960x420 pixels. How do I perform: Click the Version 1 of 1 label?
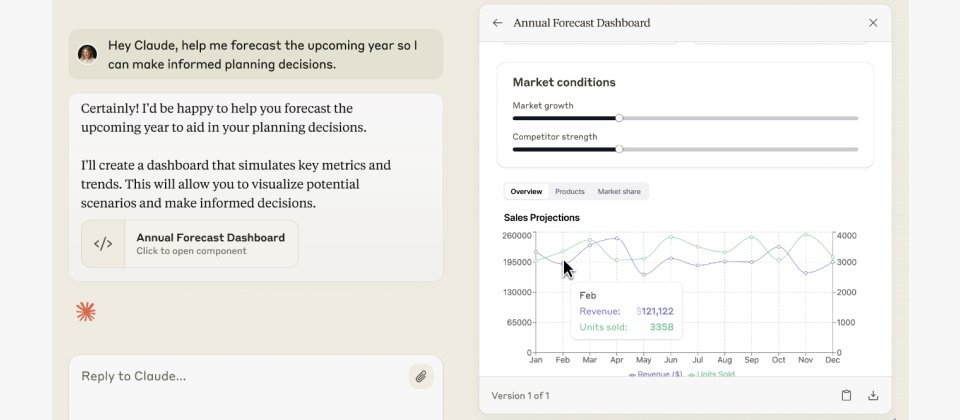[x=520, y=396]
